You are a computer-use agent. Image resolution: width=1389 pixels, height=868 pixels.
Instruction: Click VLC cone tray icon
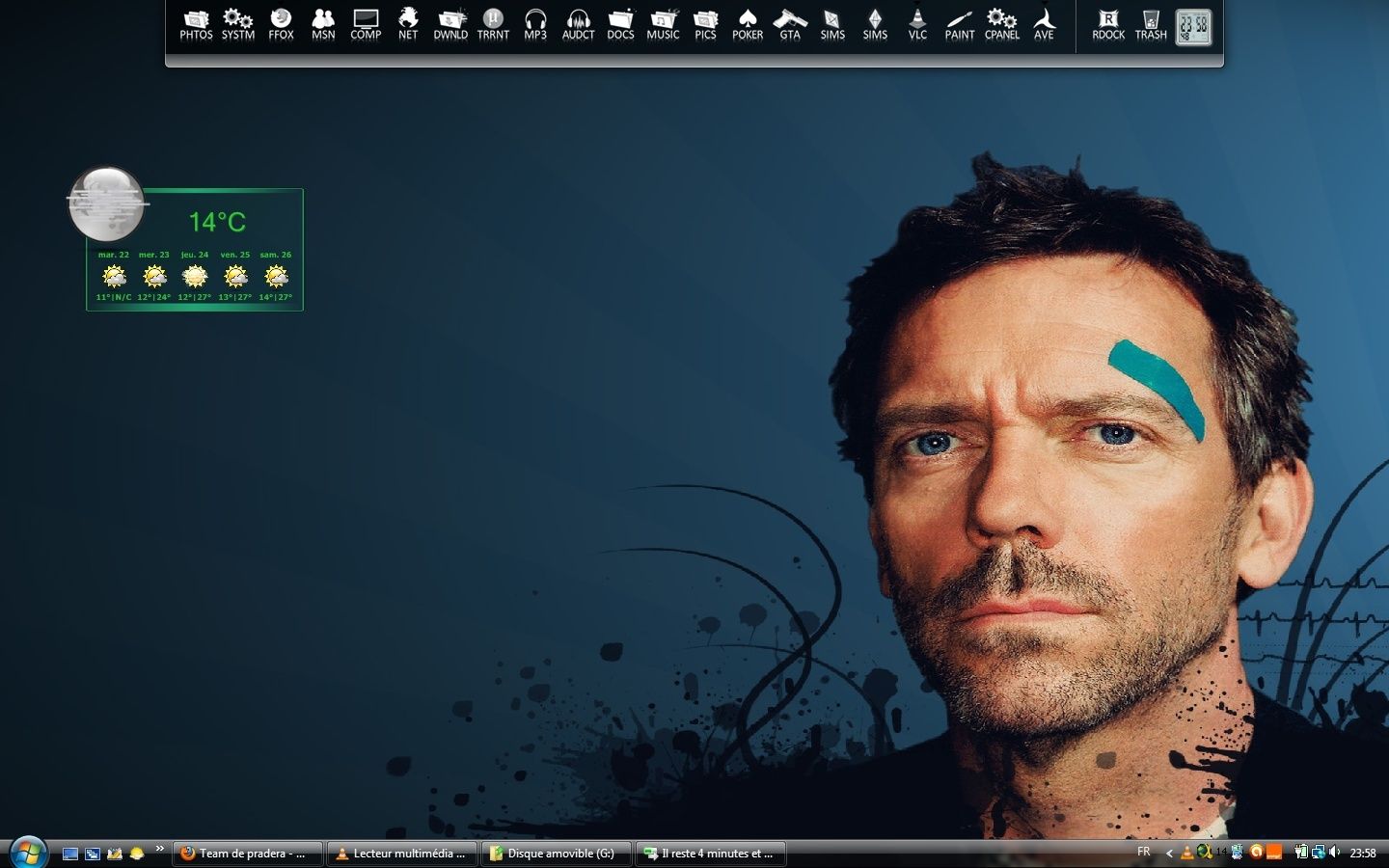[x=1186, y=853]
